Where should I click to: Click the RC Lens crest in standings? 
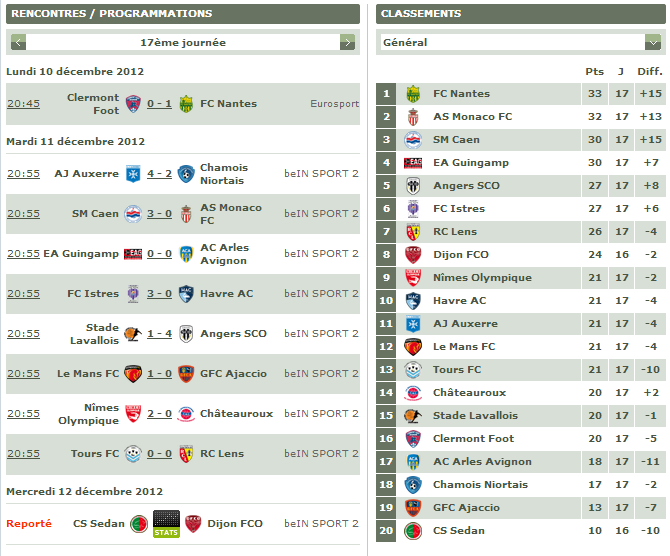[413, 232]
